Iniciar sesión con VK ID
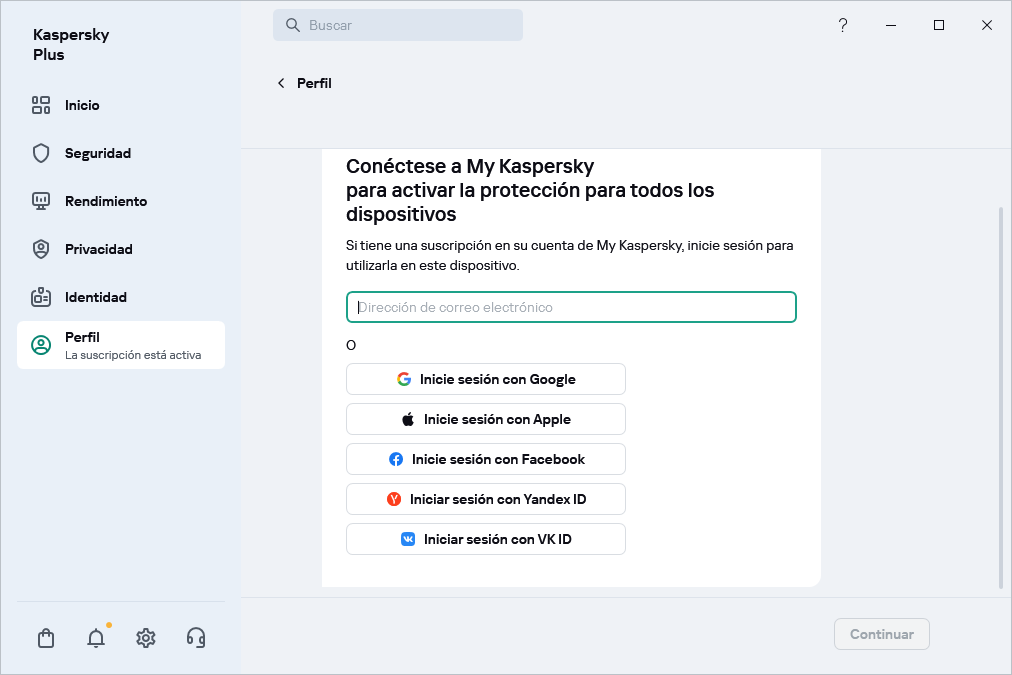This screenshot has width=1012, height=675. [485, 538]
